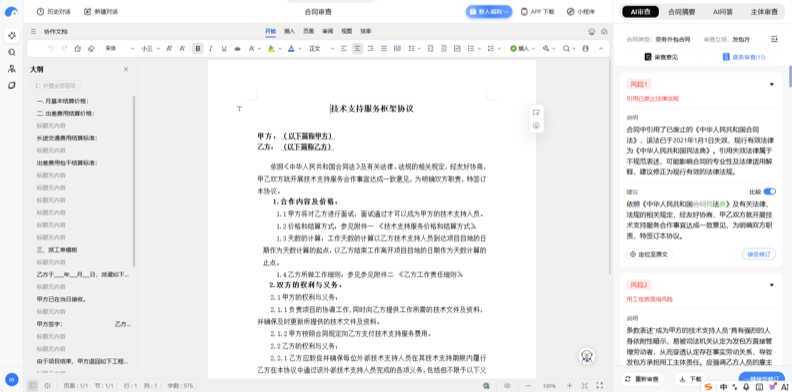Close the 大纲 outline panel
This screenshot has width=792, height=392.
point(126,69)
